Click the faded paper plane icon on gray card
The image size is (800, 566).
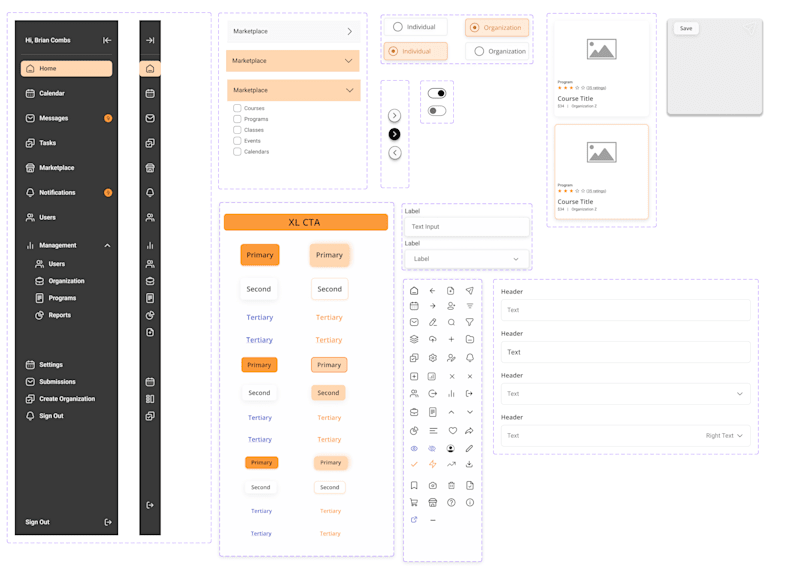(749, 28)
